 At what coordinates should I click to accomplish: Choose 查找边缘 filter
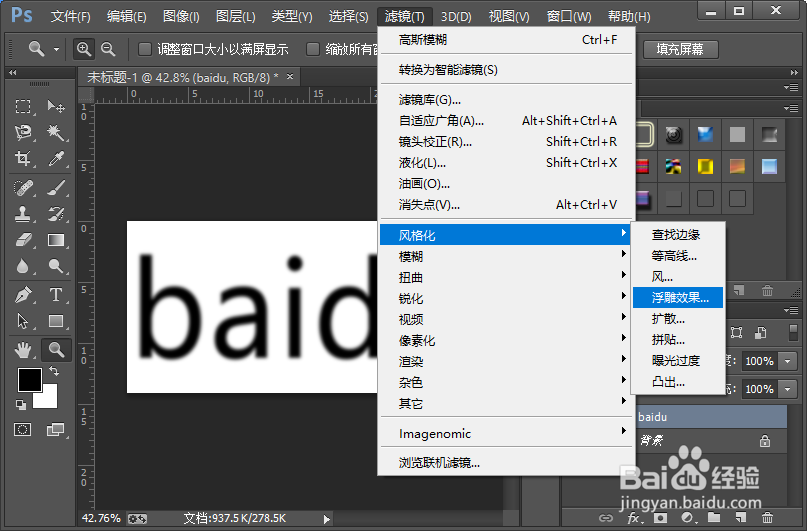pos(678,235)
